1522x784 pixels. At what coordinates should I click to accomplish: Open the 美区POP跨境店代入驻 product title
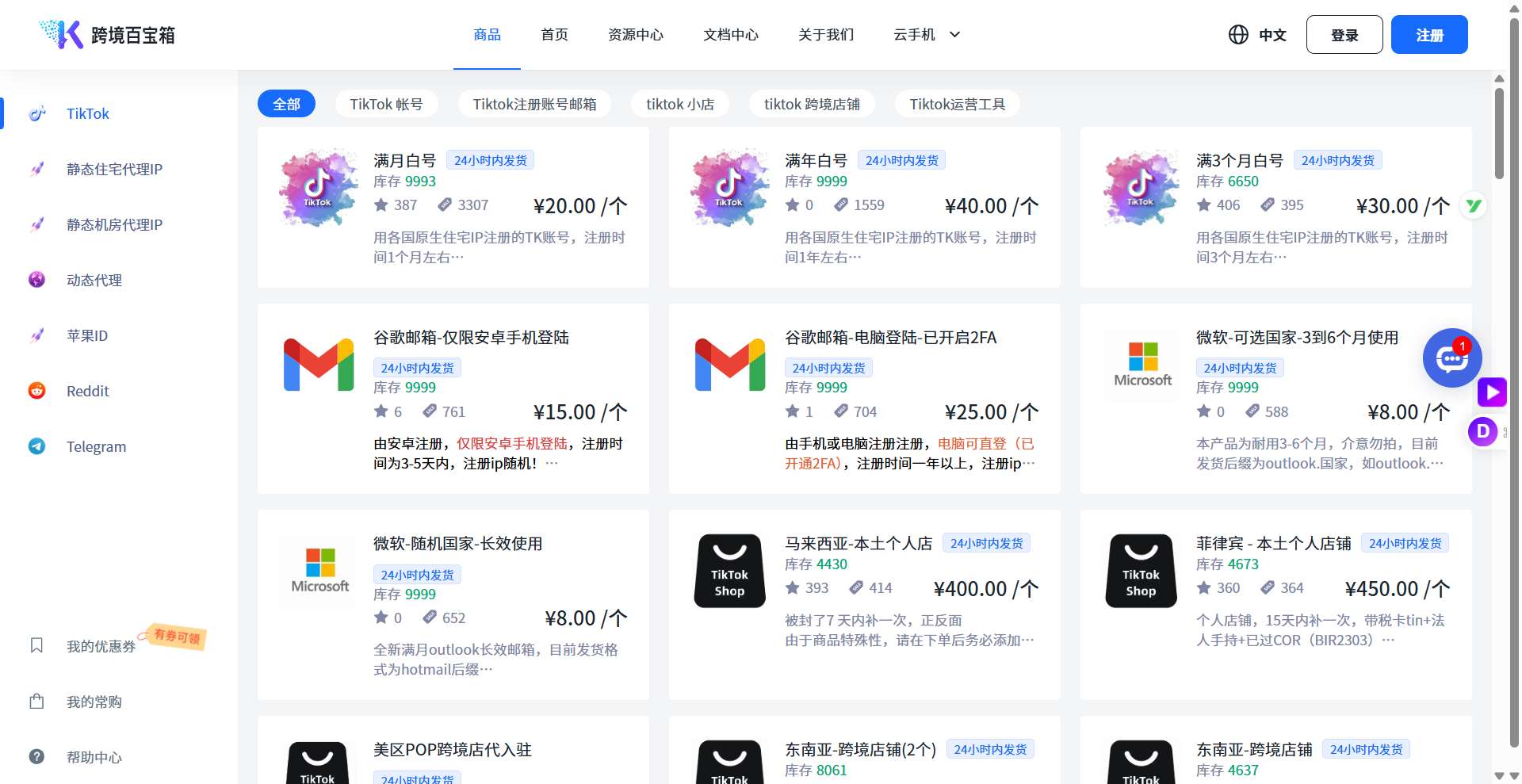(453, 749)
